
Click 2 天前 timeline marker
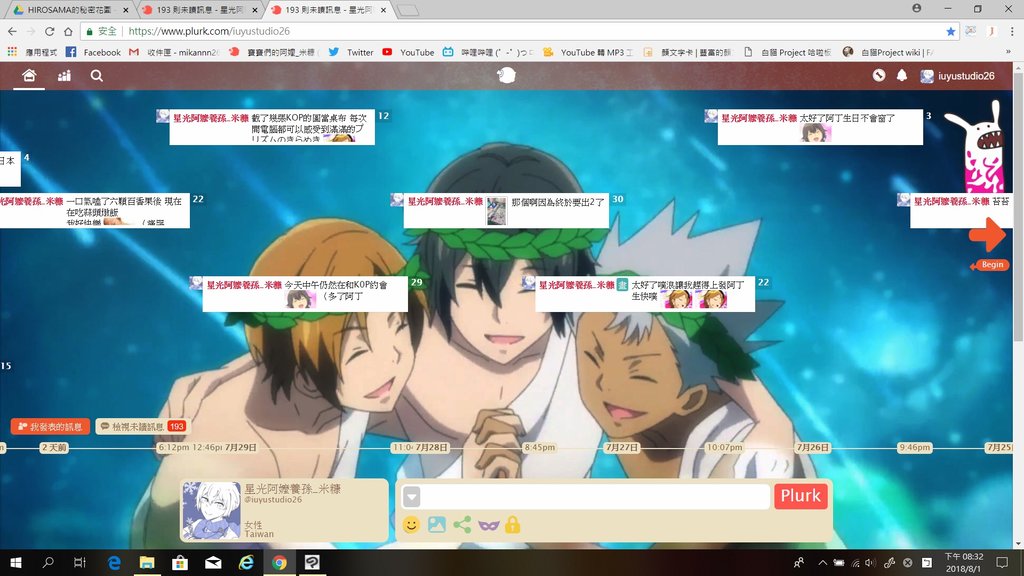[54, 447]
